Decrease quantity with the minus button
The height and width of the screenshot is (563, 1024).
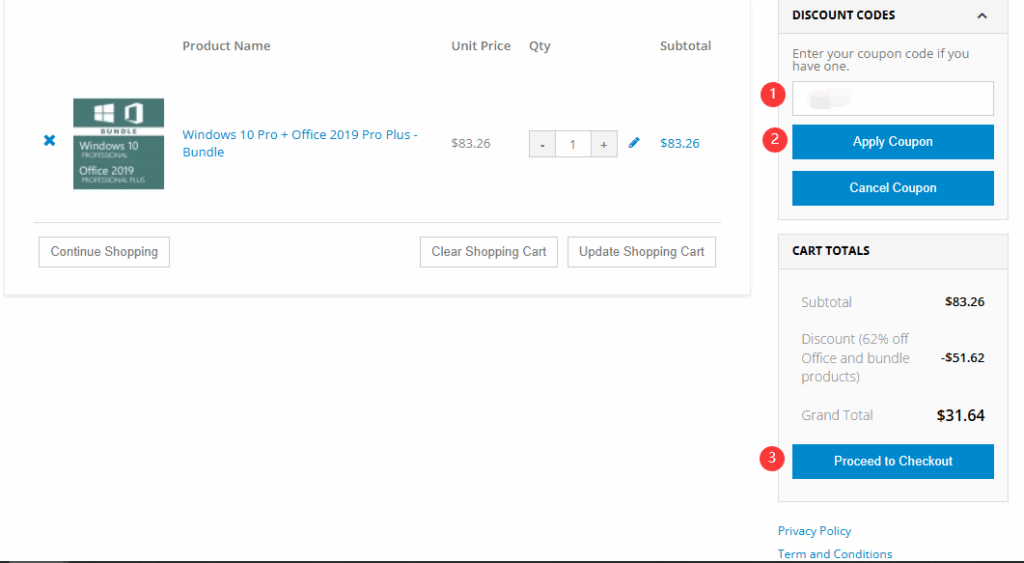point(542,144)
